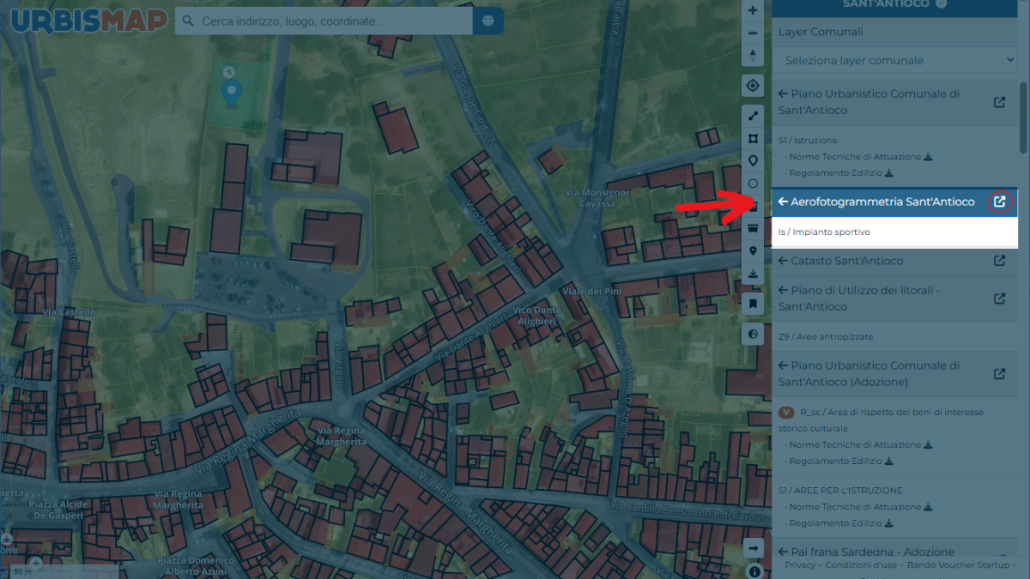Open Piano di Utilizzo dei litorali external link
Screen dimensions: 1030x579
coord(999,298)
